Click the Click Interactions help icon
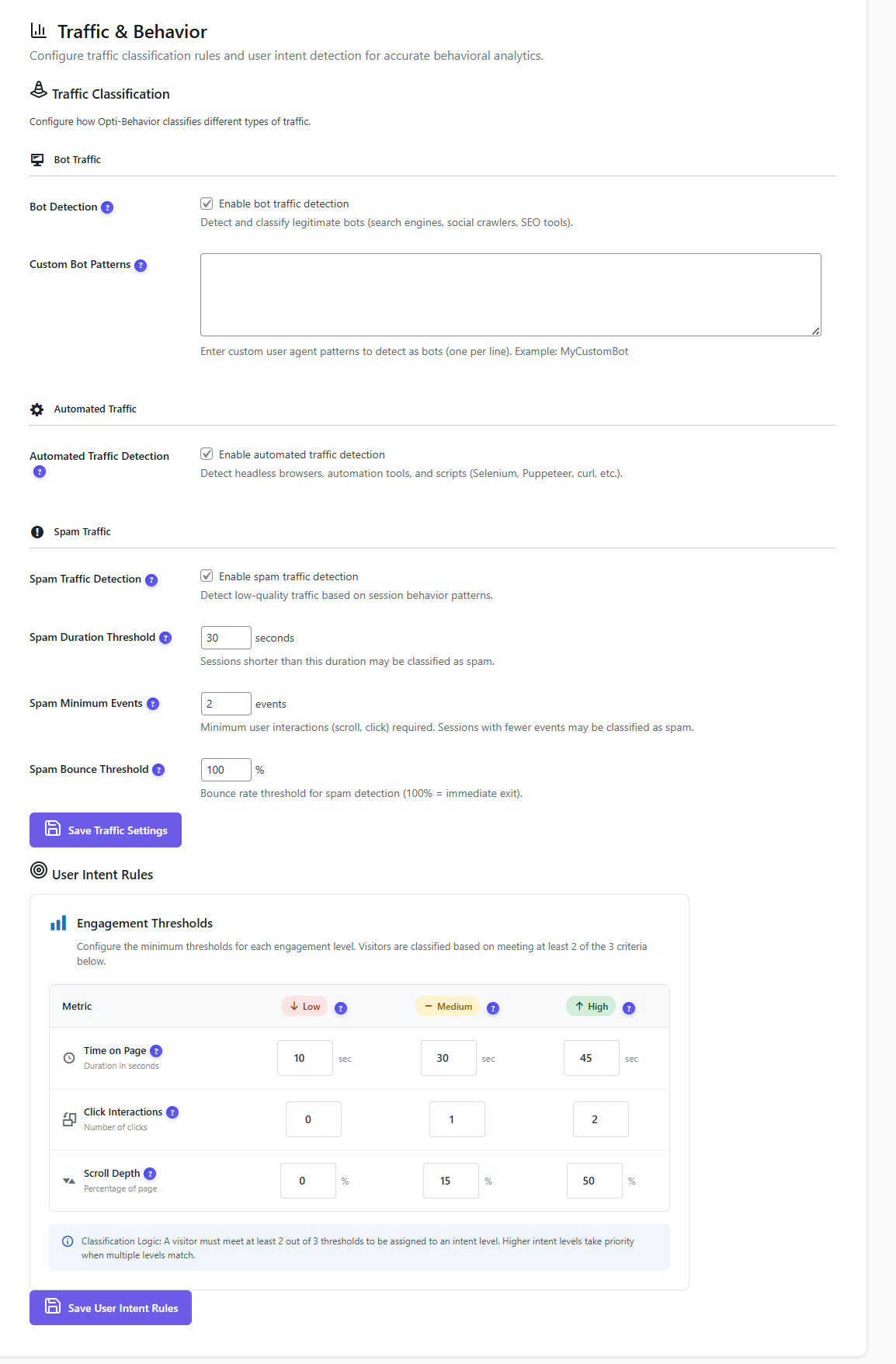The height and width of the screenshot is (1364, 896). click(172, 1112)
